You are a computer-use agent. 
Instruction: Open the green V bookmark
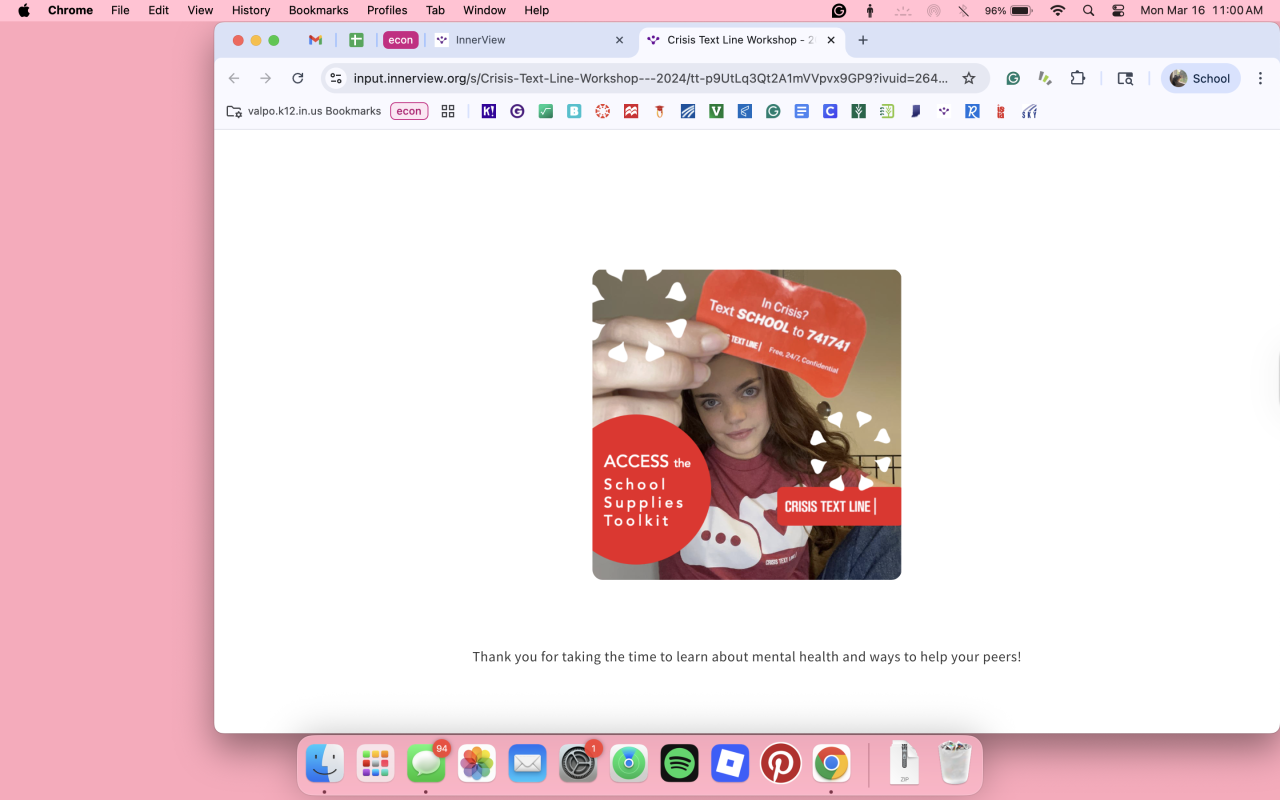point(716,111)
